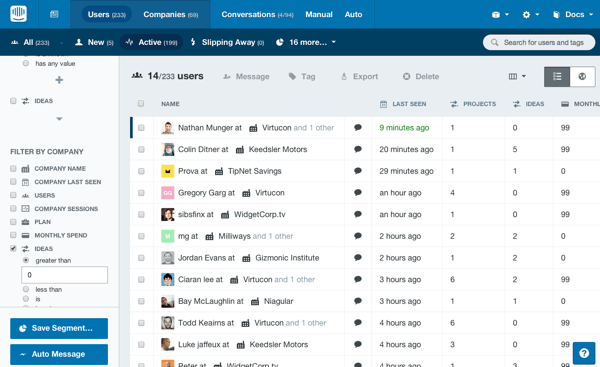Check the Gregory Garg row checkbox

[141, 193]
